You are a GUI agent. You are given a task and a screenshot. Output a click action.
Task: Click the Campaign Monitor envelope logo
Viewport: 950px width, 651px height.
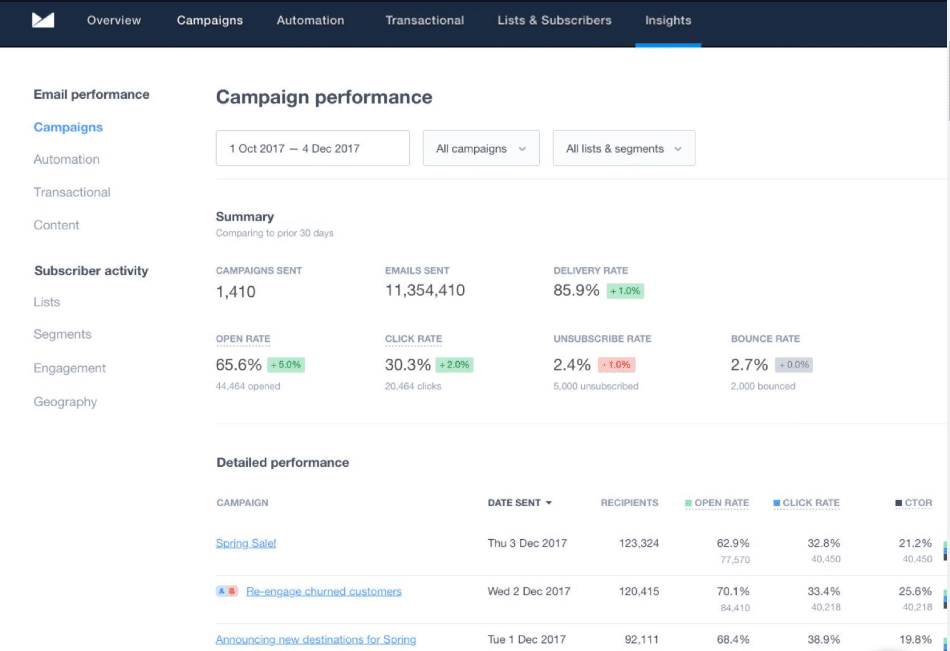[x=43, y=20]
